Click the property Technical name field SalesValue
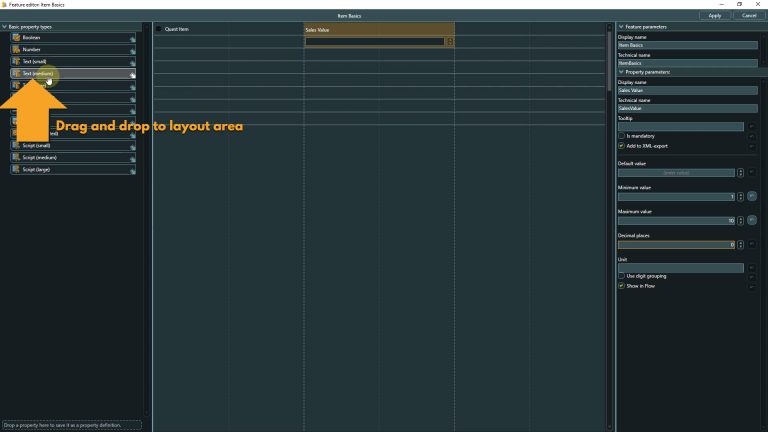 (x=687, y=108)
